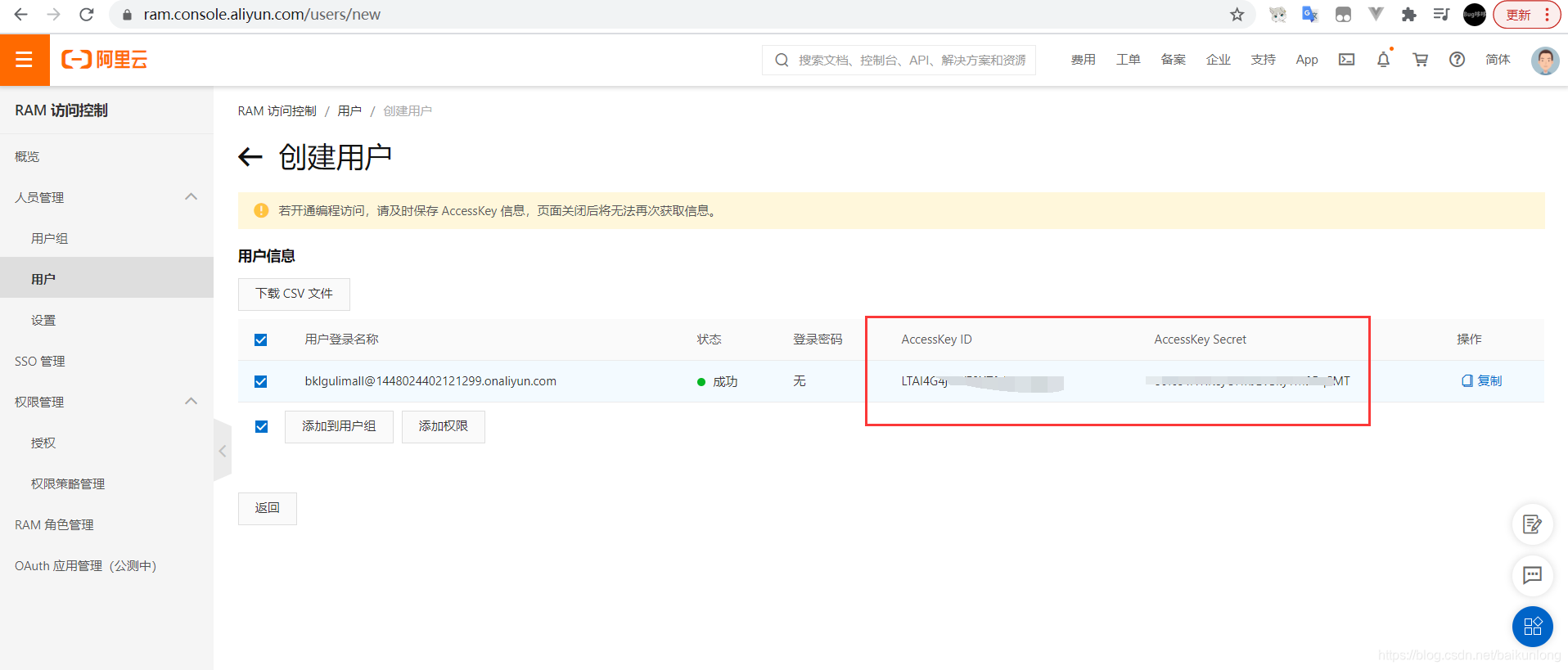1568x670 pixels.
Task: Click the 添加到用户组 button
Action: [339, 426]
